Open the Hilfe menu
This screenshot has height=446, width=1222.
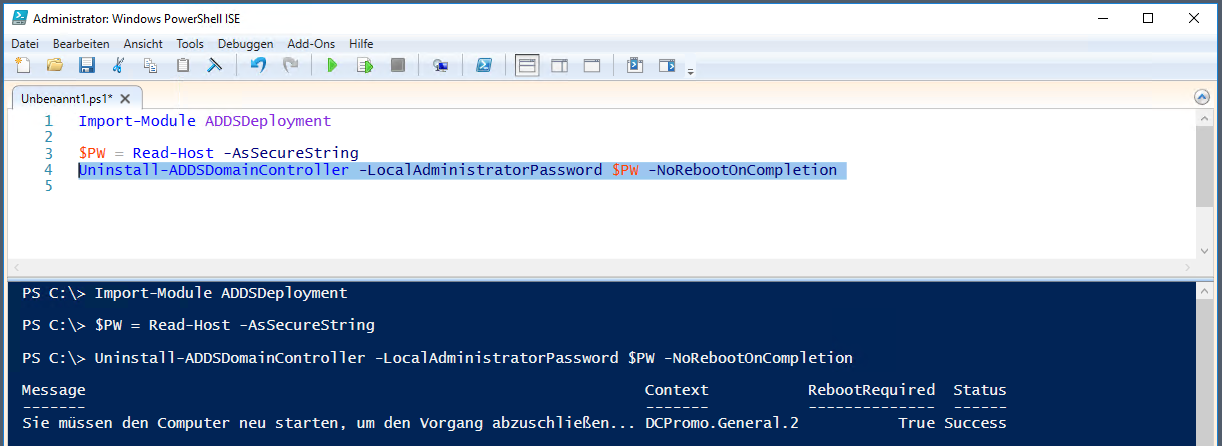361,44
